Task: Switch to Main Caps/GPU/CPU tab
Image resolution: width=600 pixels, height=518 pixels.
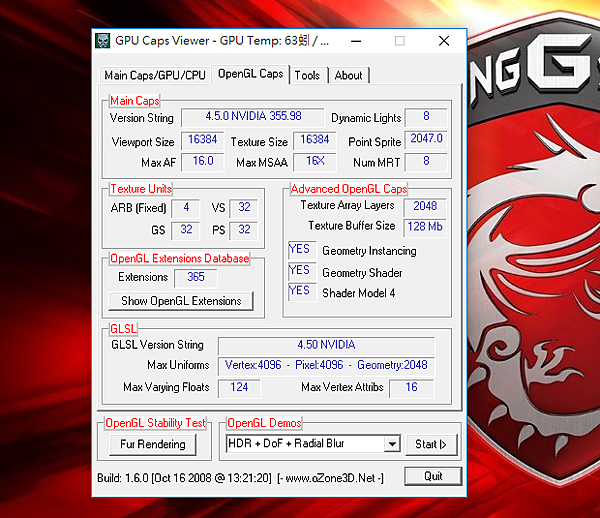Action: 155,75
